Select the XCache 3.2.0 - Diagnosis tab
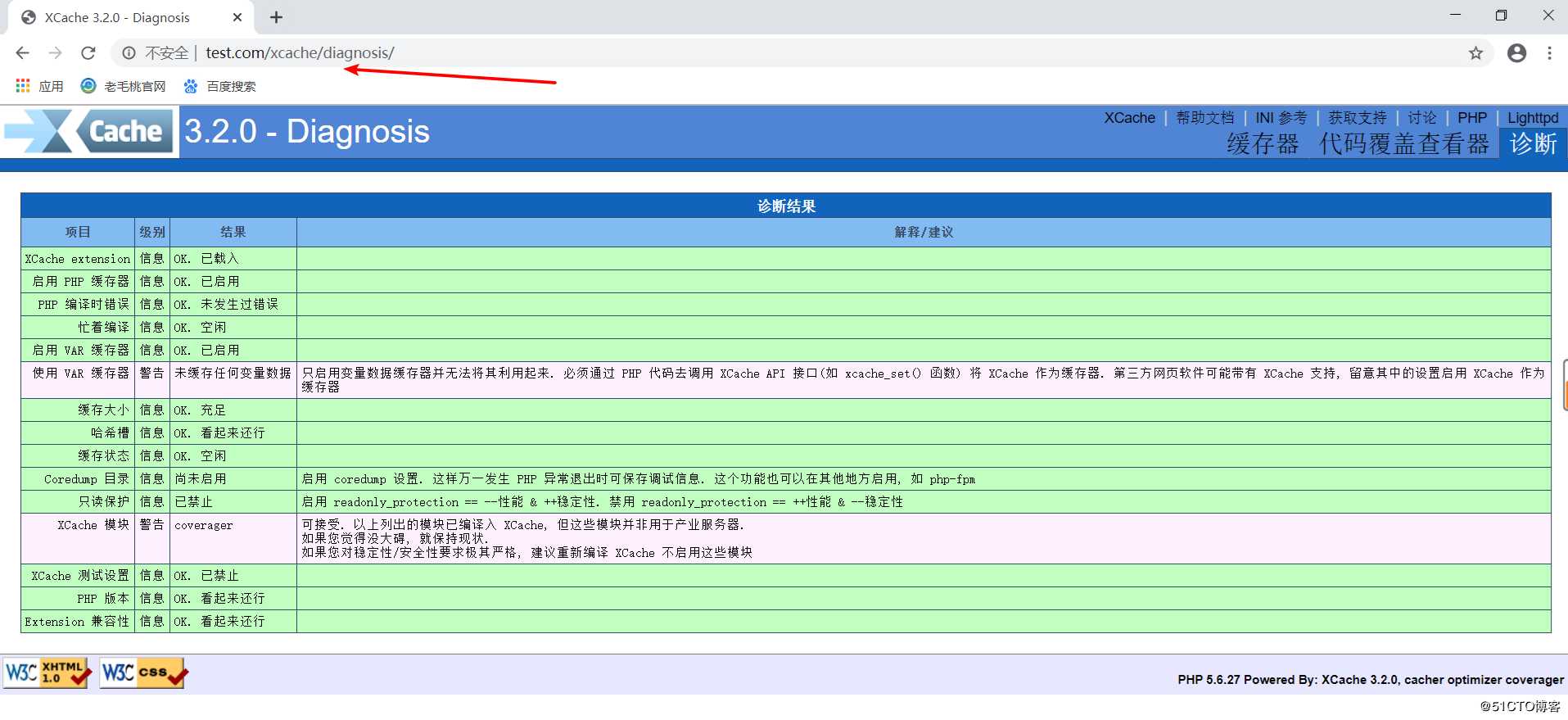 pyautogui.click(x=131, y=17)
